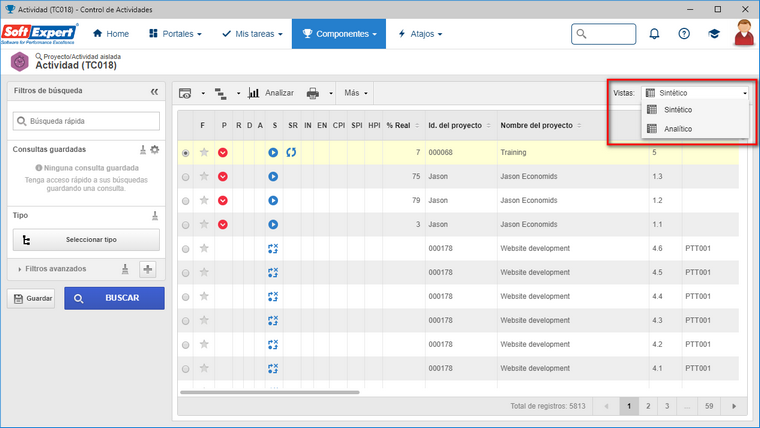Click the favorite star in the Training row

click(204, 152)
